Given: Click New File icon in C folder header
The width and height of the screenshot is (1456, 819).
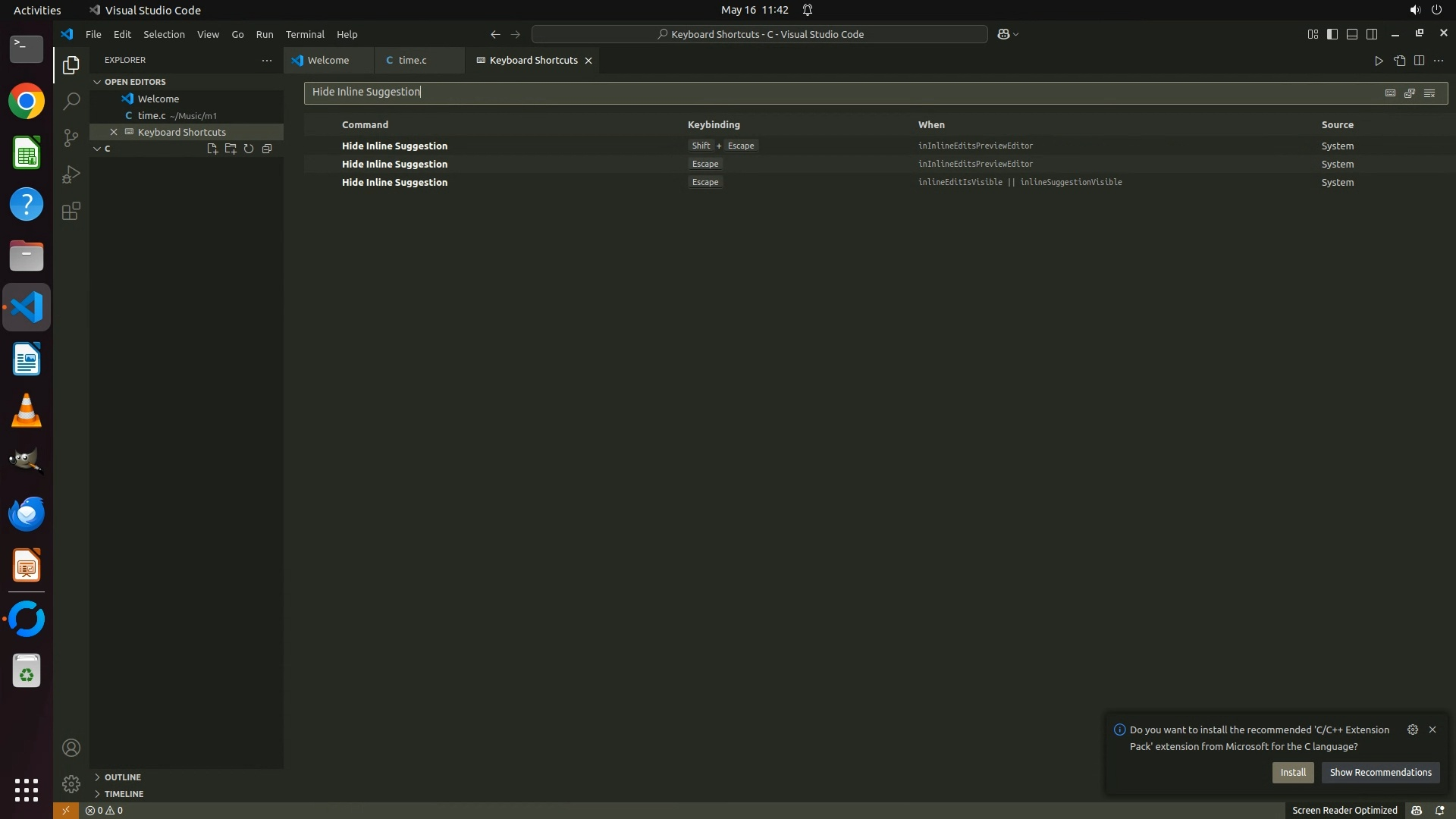Looking at the screenshot, I should pyautogui.click(x=212, y=149).
